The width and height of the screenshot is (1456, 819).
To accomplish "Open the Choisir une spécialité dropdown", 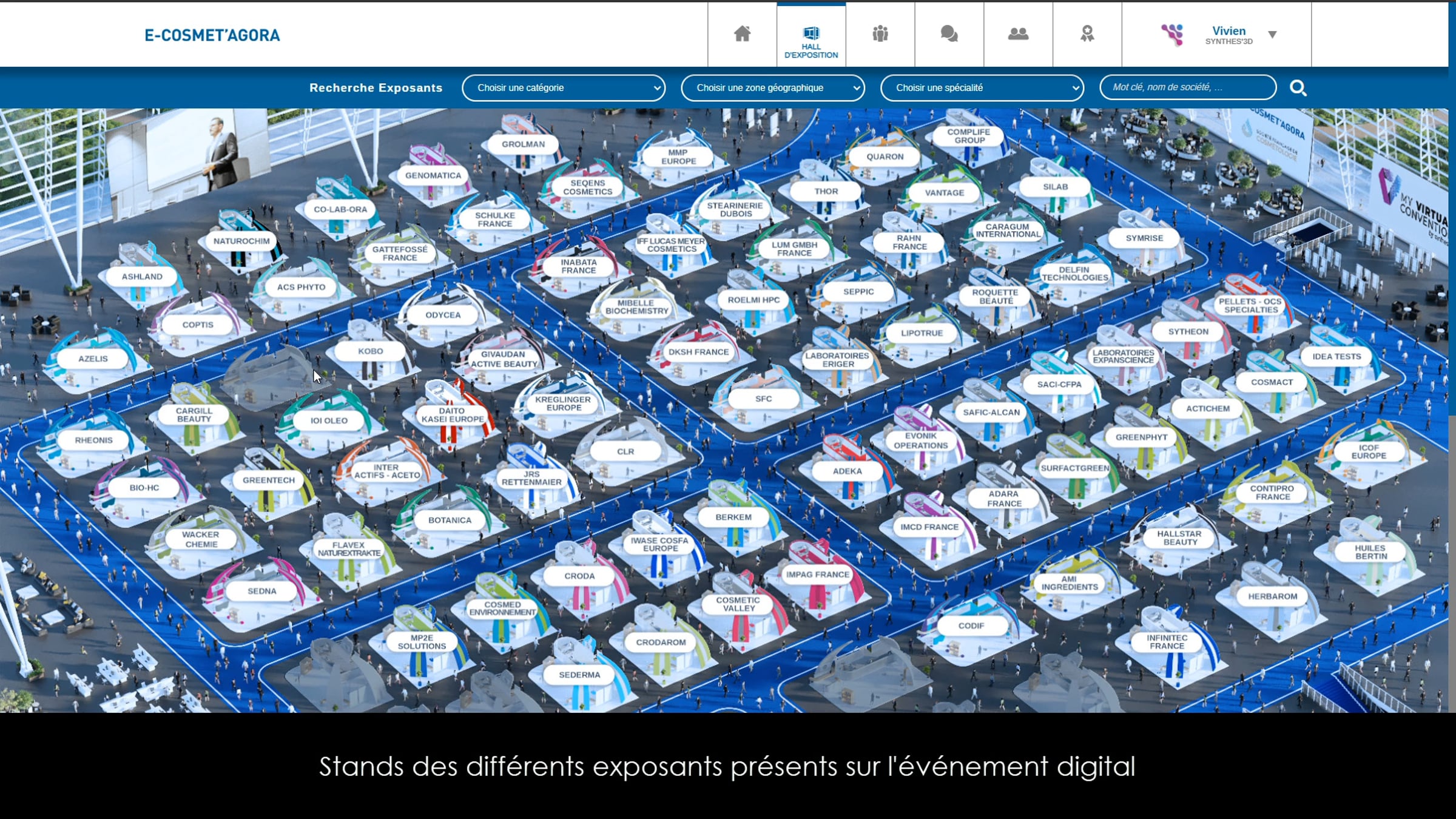I will (x=982, y=88).
